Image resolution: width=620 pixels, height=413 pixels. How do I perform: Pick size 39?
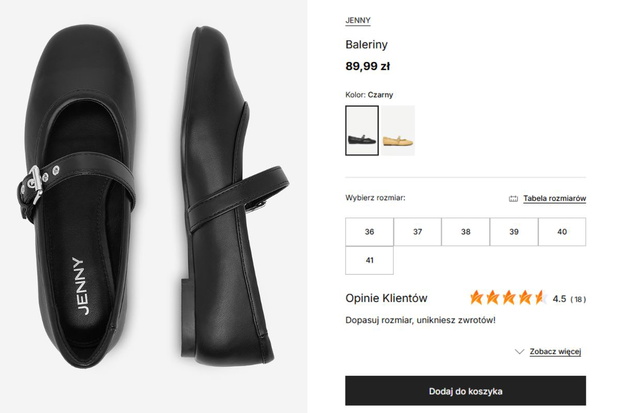(x=514, y=231)
